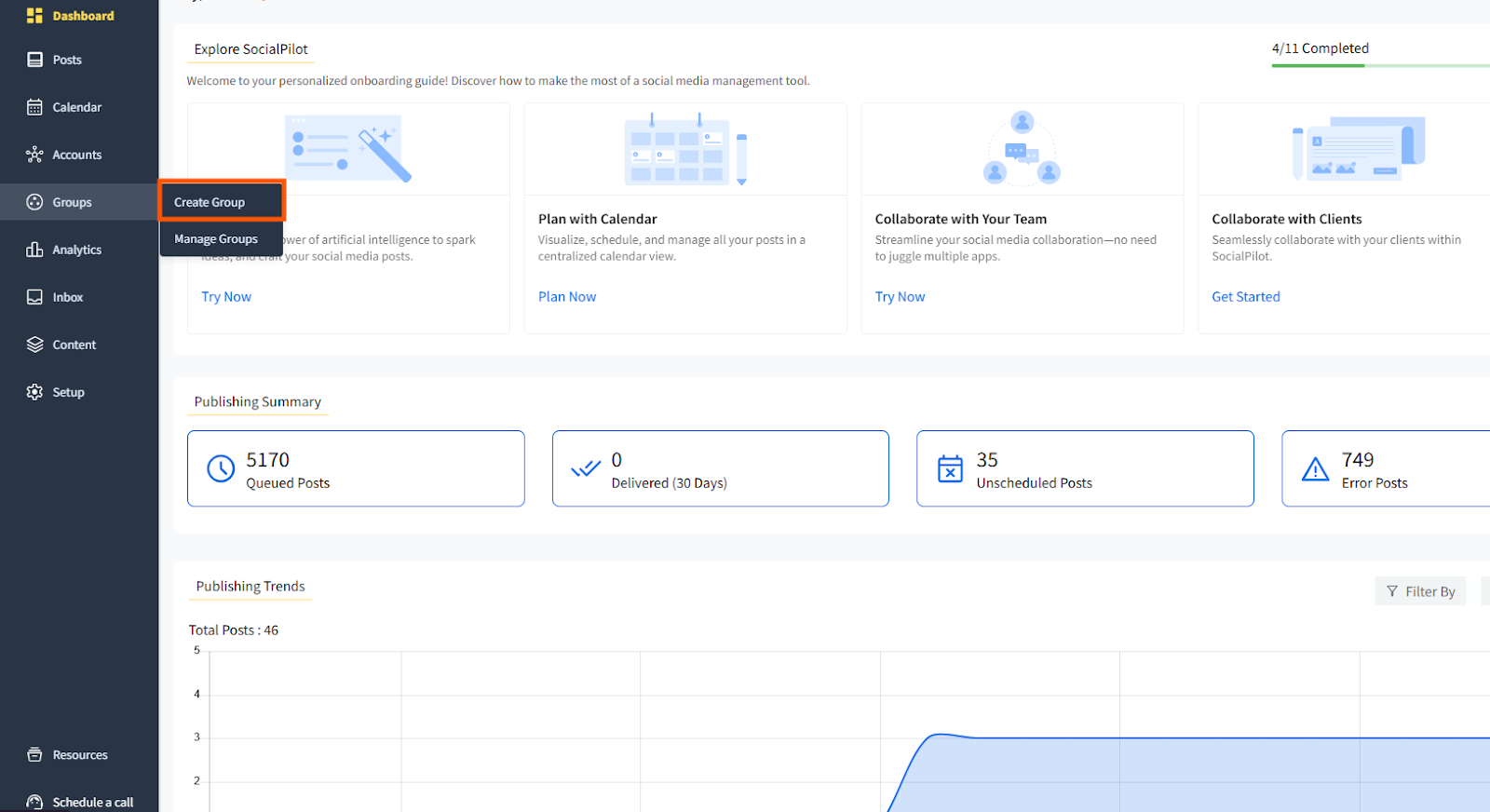1490x812 pixels.
Task: Open the Analytics section
Action: click(79, 250)
